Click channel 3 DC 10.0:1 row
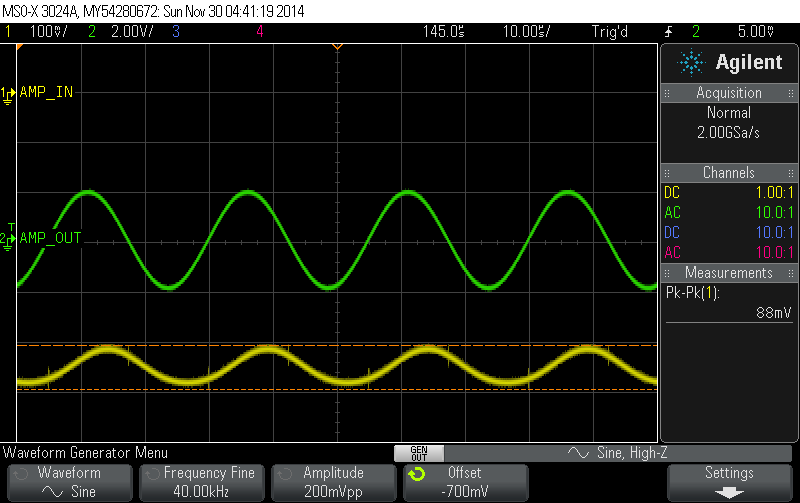The image size is (800, 503). tap(729, 232)
